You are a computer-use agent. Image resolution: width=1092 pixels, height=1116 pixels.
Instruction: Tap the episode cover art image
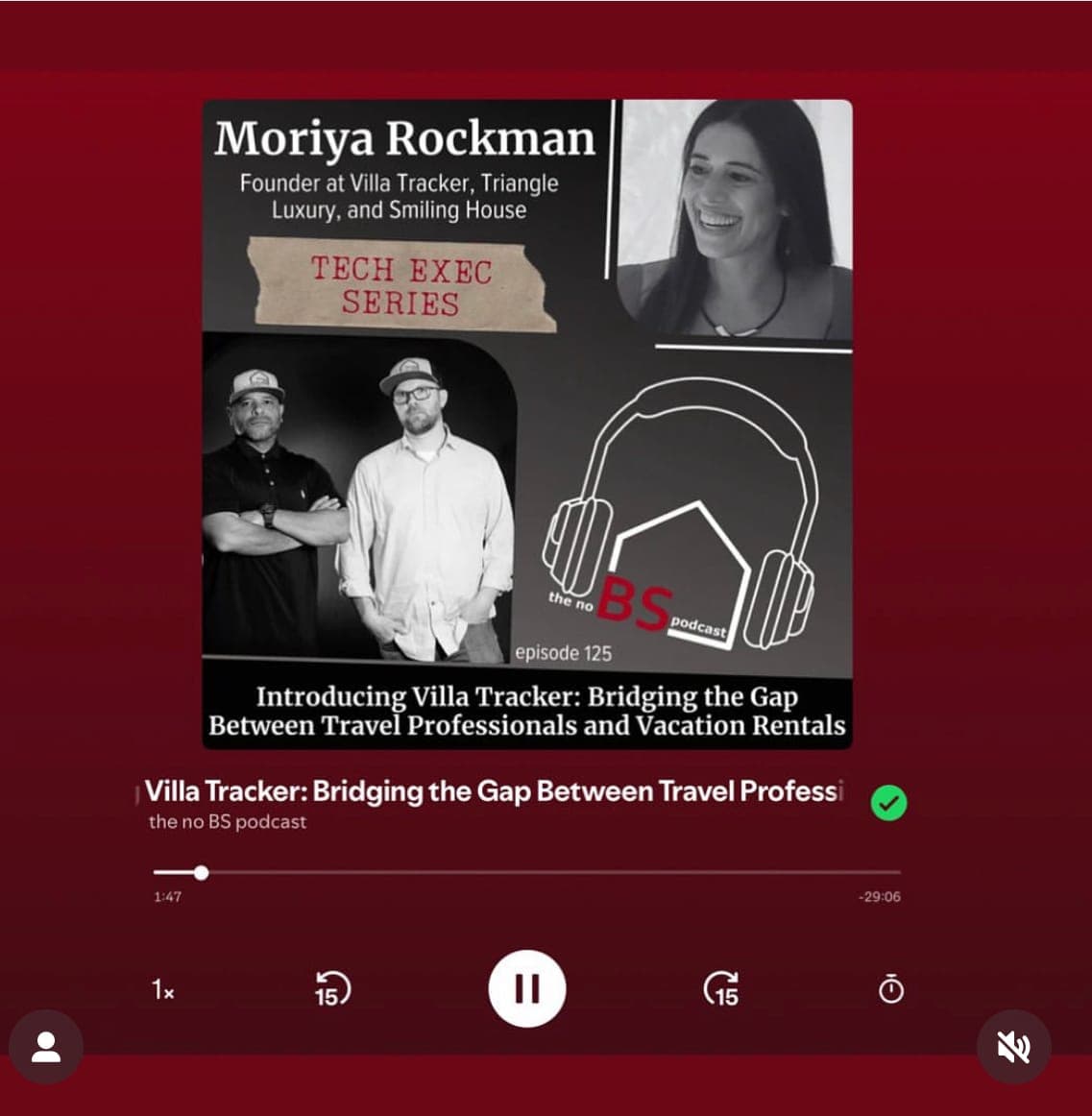527,425
